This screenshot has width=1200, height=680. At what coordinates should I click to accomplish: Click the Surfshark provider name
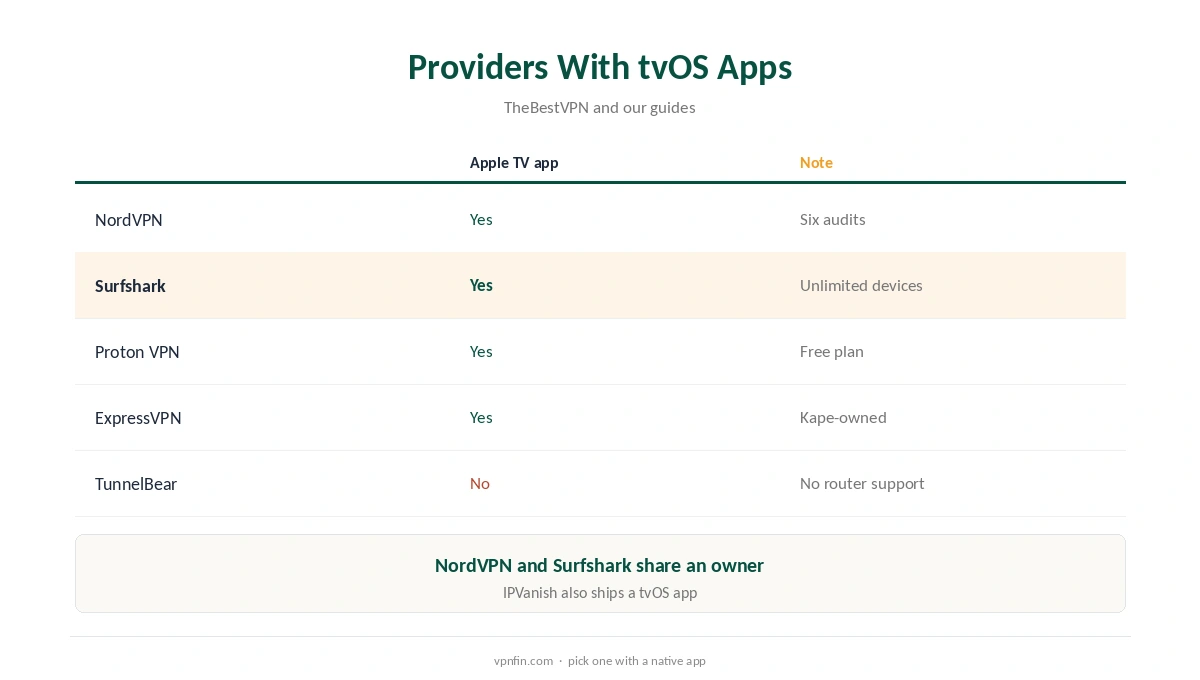click(x=130, y=286)
